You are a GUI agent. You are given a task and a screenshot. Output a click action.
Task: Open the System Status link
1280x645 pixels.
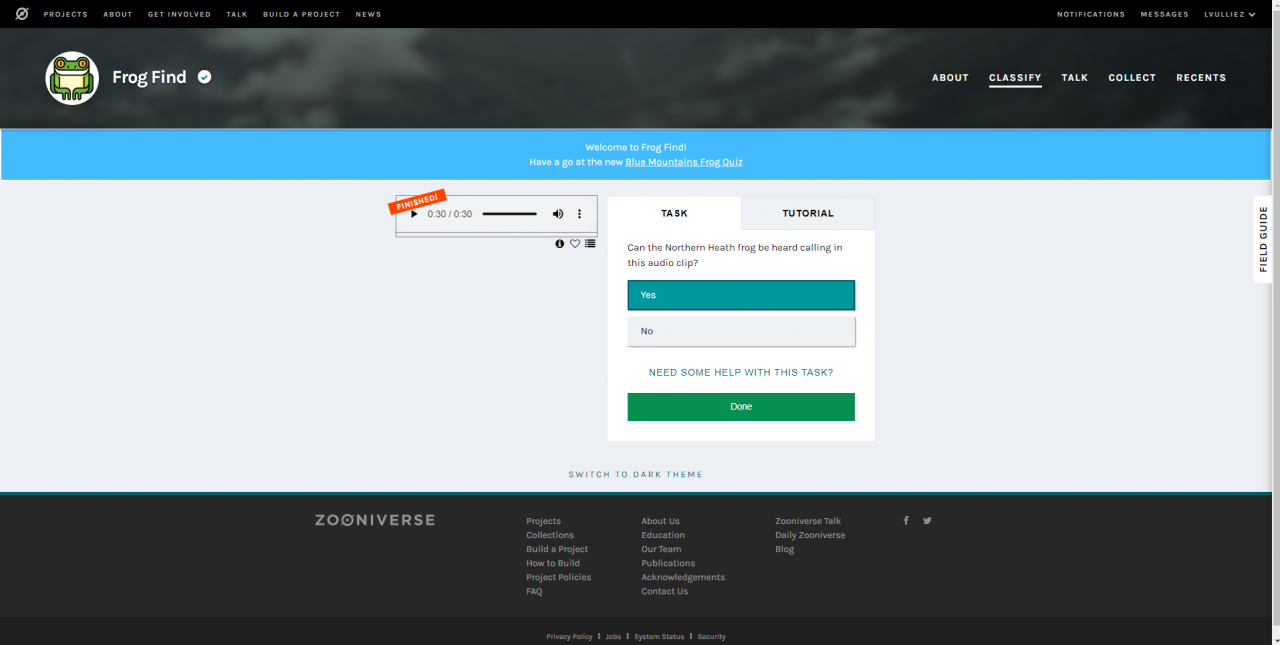click(659, 637)
